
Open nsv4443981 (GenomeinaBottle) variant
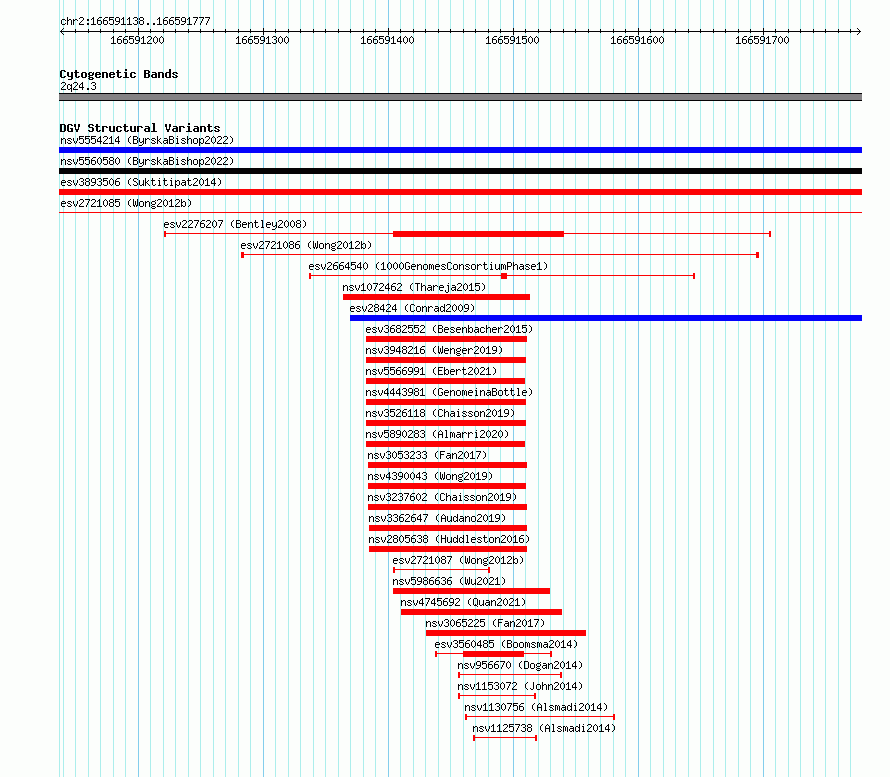tap(449, 392)
